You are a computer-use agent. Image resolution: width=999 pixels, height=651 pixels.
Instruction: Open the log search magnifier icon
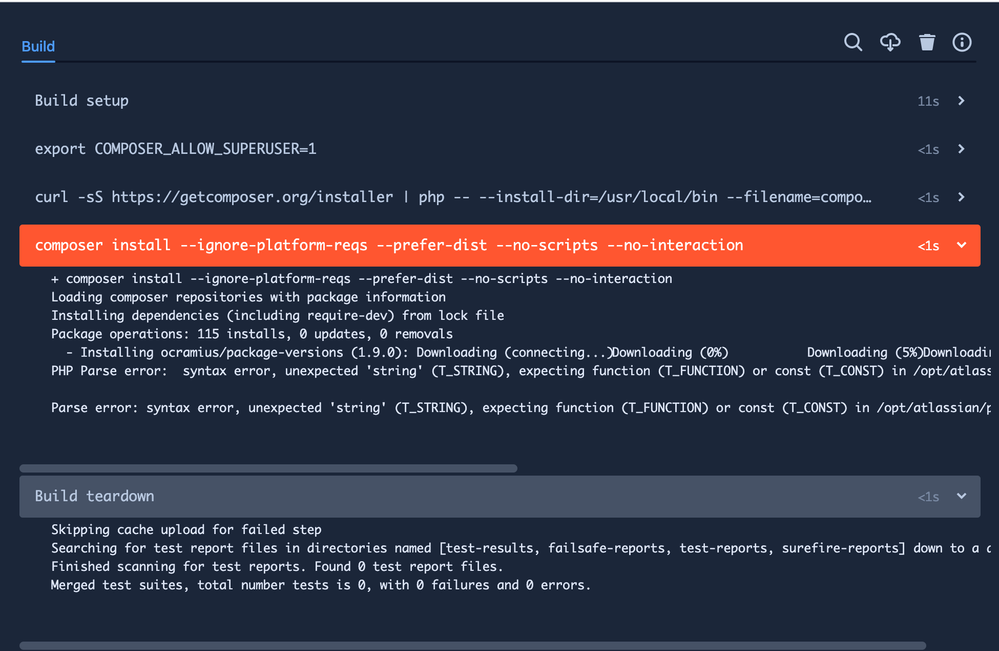(853, 43)
